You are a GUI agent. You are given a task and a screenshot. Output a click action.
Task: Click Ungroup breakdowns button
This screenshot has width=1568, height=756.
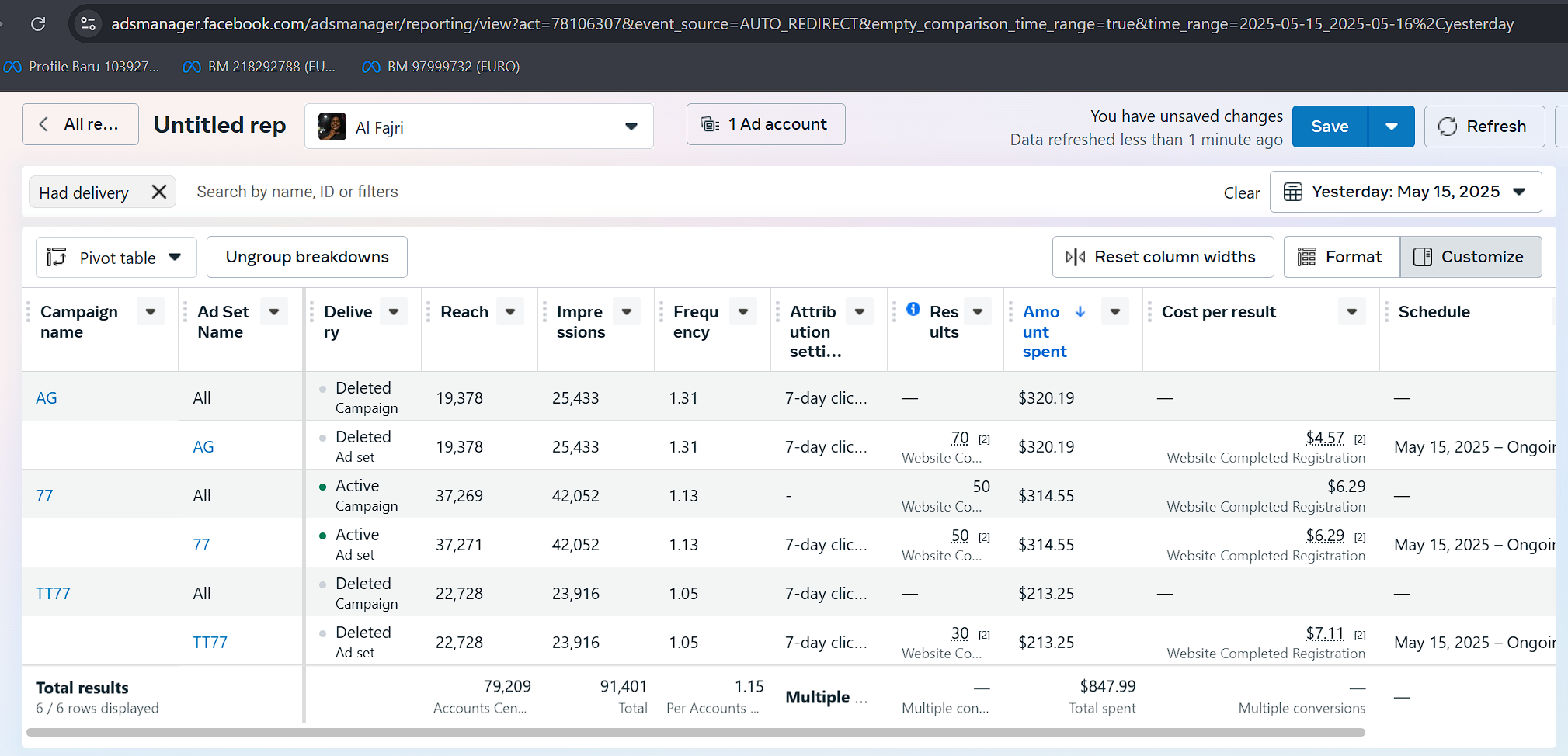[x=307, y=257]
